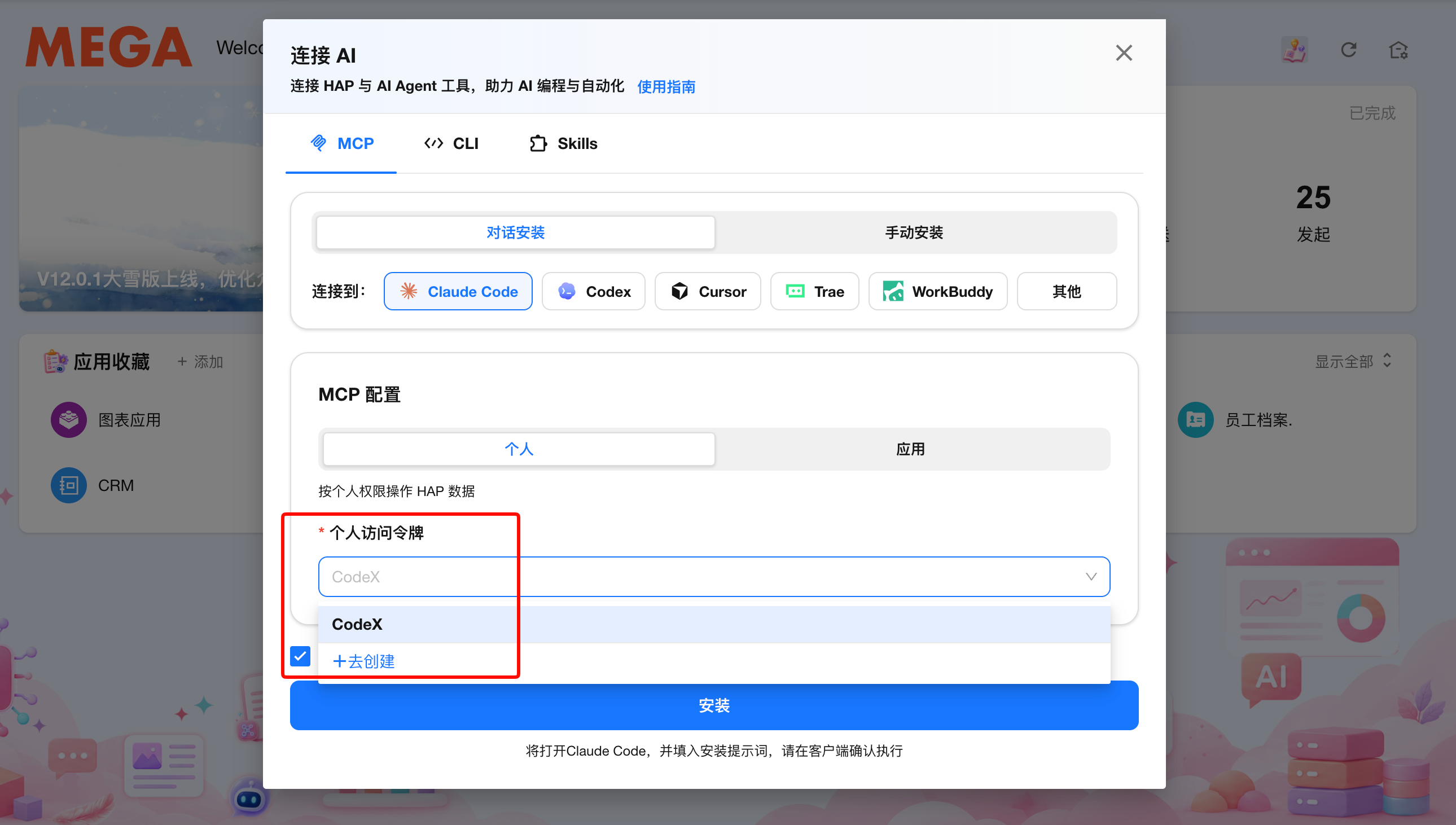Choose Cursor as connection target
The width and height of the screenshot is (1456, 825).
click(708, 291)
